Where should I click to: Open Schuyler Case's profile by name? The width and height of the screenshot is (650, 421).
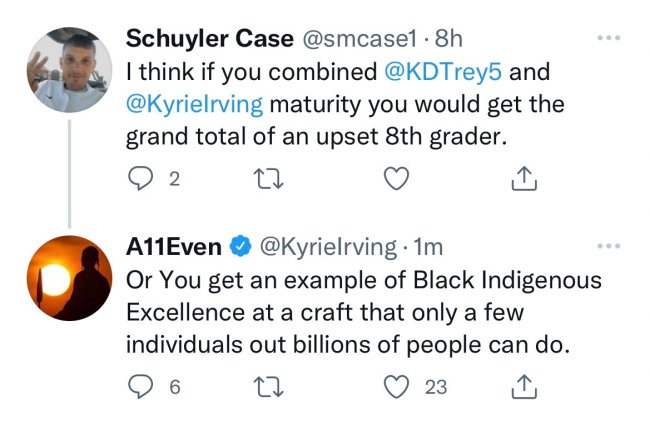tap(204, 40)
